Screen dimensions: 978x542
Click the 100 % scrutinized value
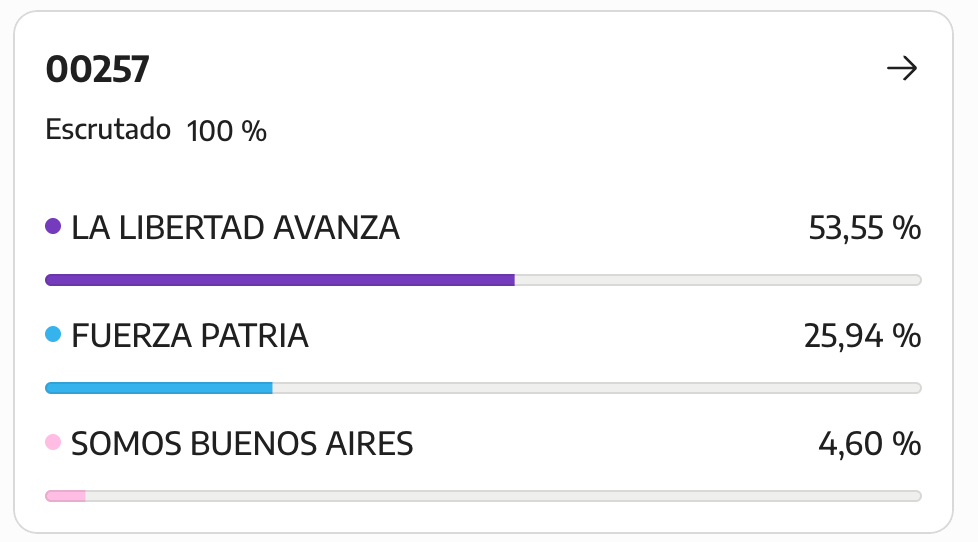[x=226, y=131]
